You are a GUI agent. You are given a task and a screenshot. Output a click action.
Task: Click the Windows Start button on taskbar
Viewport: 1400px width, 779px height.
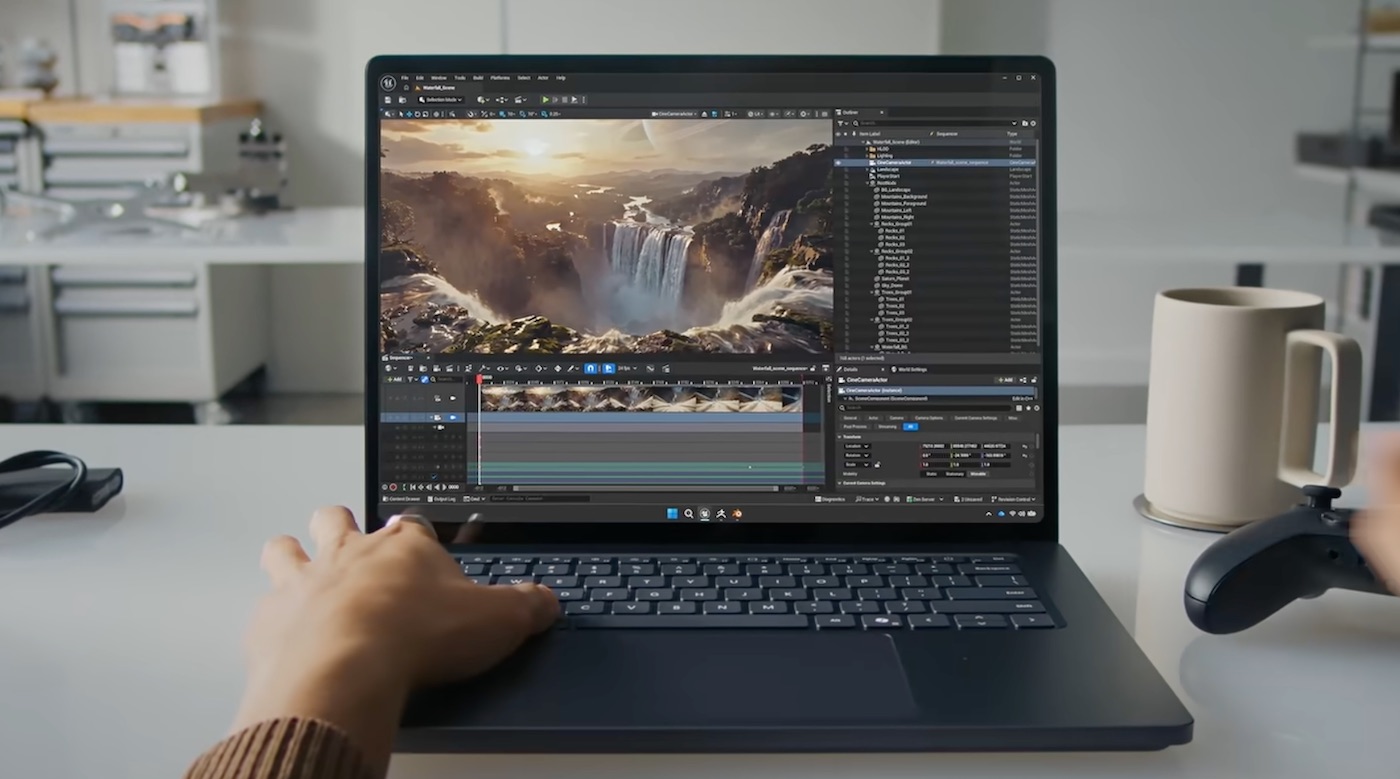click(x=672, y=513)
